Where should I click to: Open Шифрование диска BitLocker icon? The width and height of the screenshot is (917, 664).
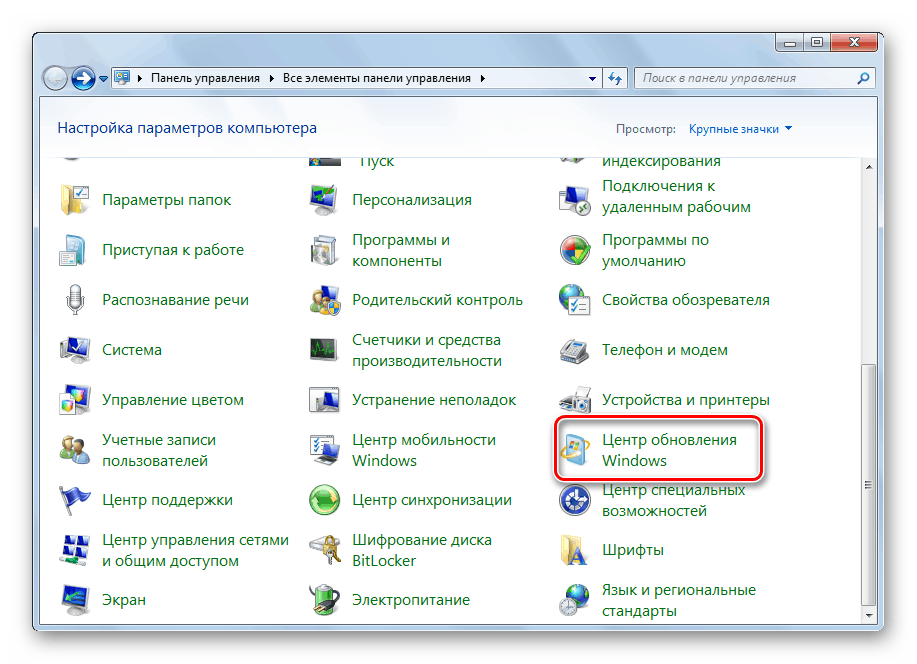pos(325,550)
